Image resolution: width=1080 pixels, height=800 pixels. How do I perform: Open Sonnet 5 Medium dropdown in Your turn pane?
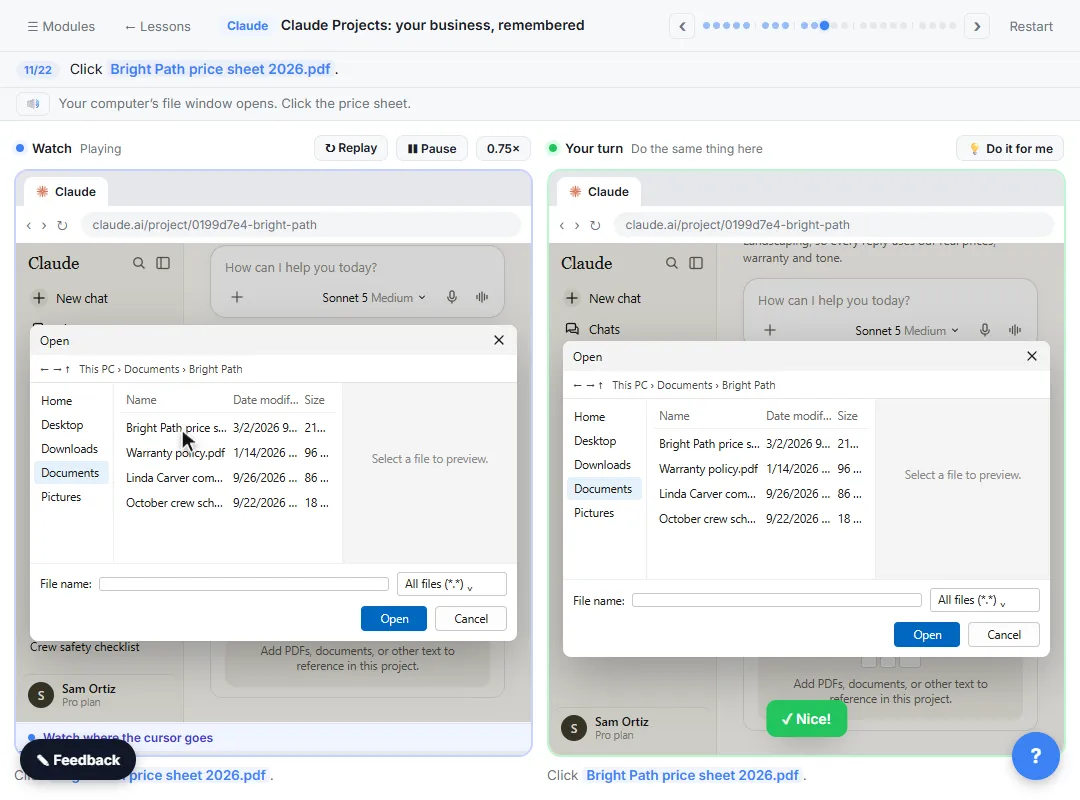907,331
